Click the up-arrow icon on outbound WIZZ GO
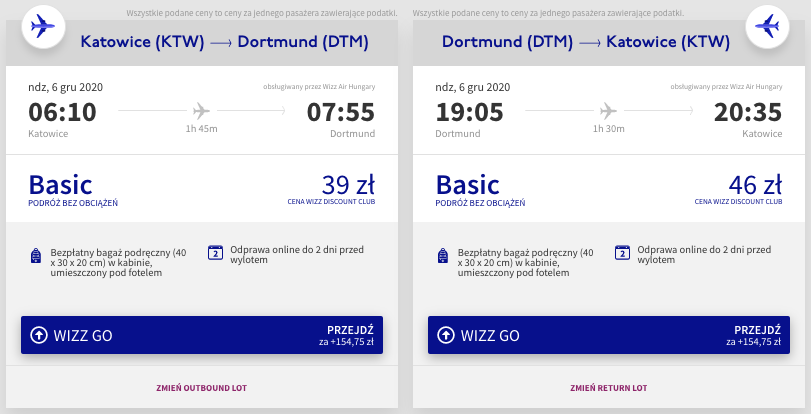The width and height of the screenshot is (811, 414). point(40,335)
